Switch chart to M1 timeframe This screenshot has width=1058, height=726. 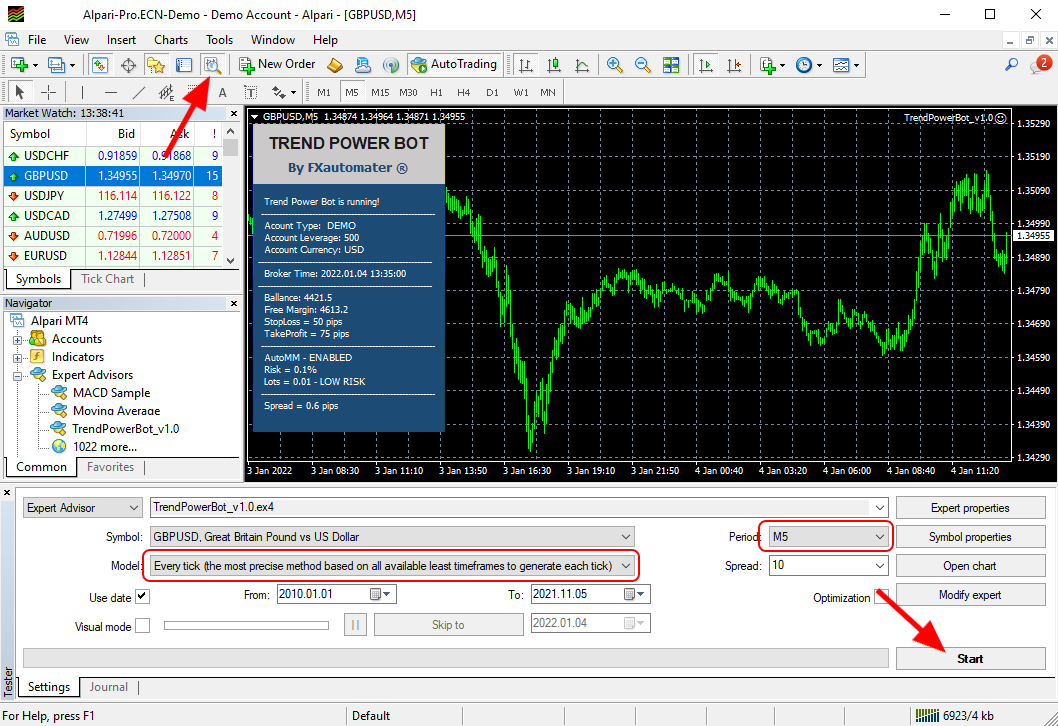point(324,92)
